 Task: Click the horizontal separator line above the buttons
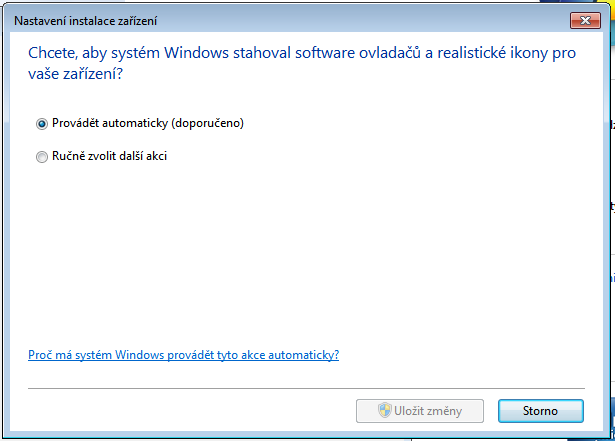coord(306,387)
